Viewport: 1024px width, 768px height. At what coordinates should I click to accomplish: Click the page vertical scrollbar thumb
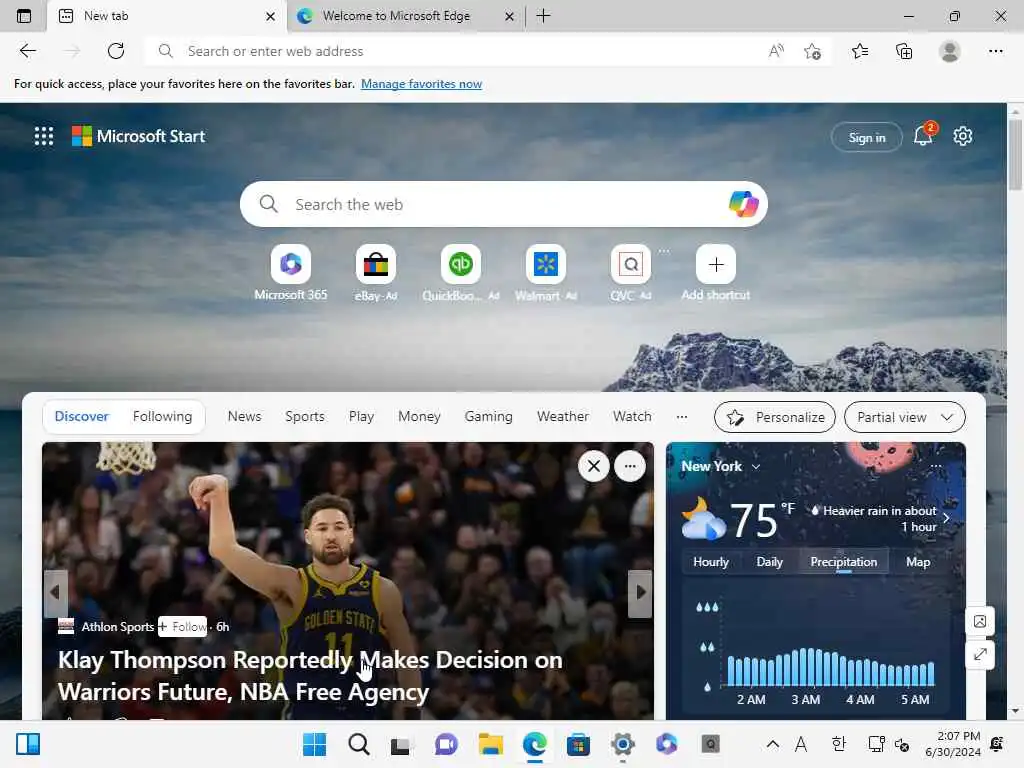click(1015, 153)
